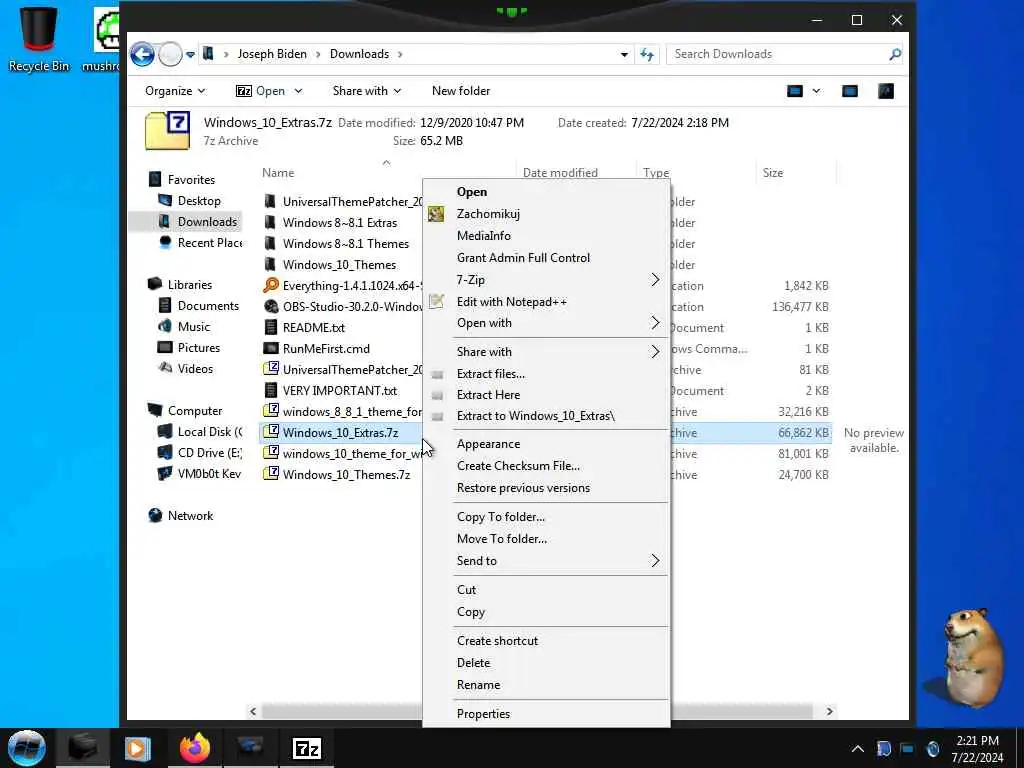Select the Local Disk drive
Image resolution: width=1024 pixels, height=768 pixels.
(199, 432)
